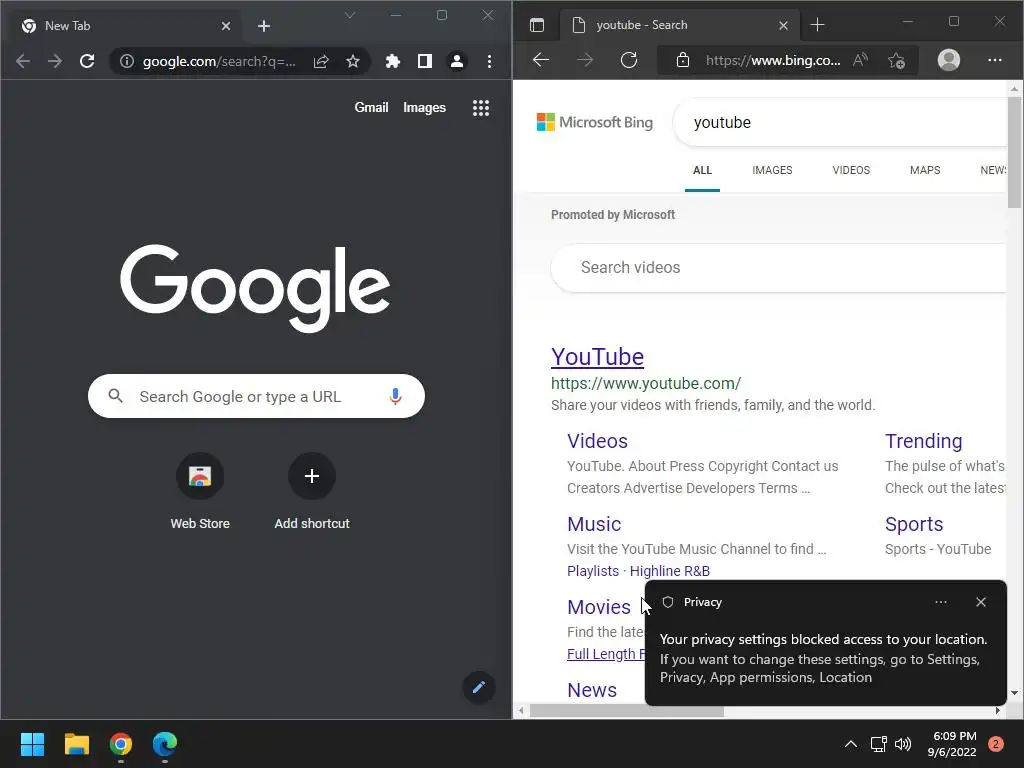
Task: Share this page icon in Chrome
Action: [x=321, y=61]
